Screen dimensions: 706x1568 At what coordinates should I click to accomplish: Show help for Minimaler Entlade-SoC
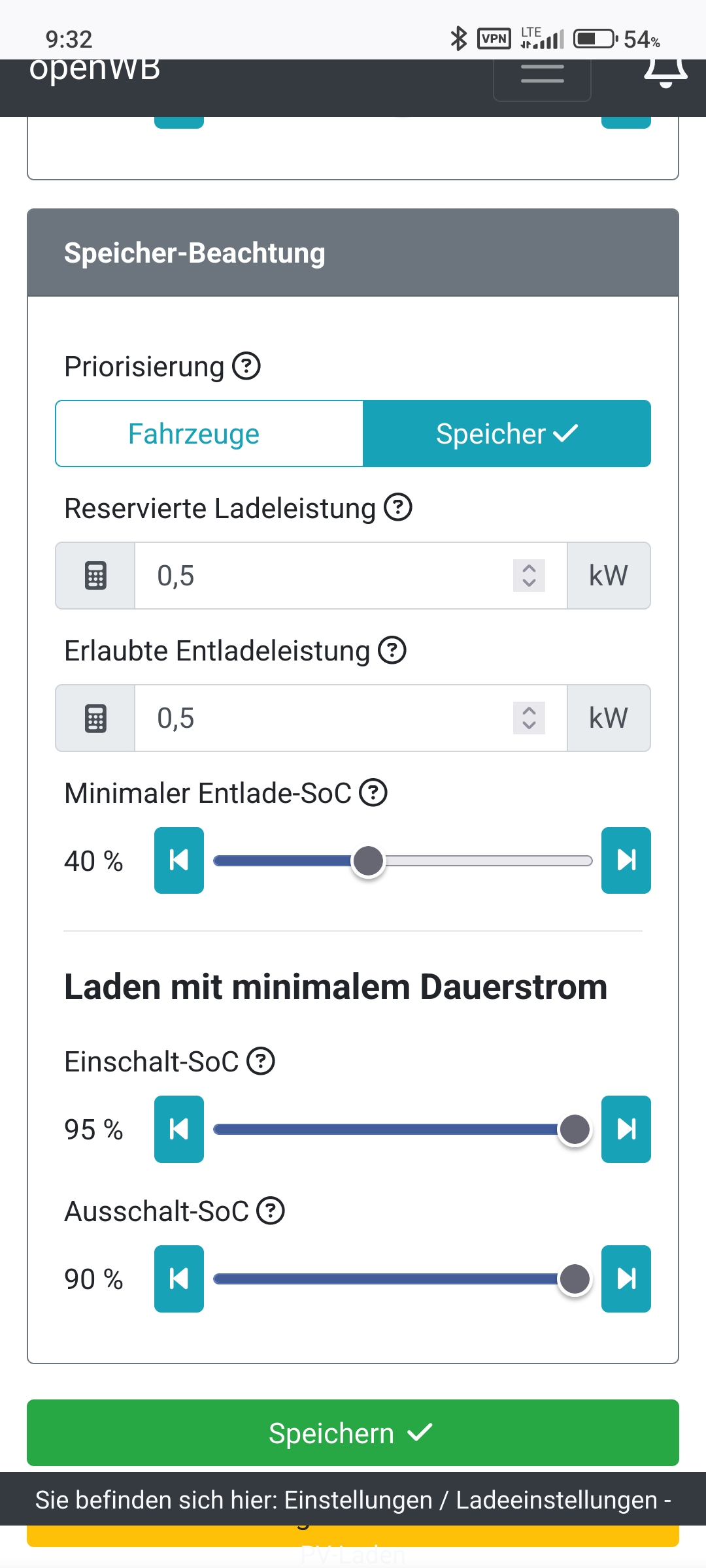click(374, 792)
